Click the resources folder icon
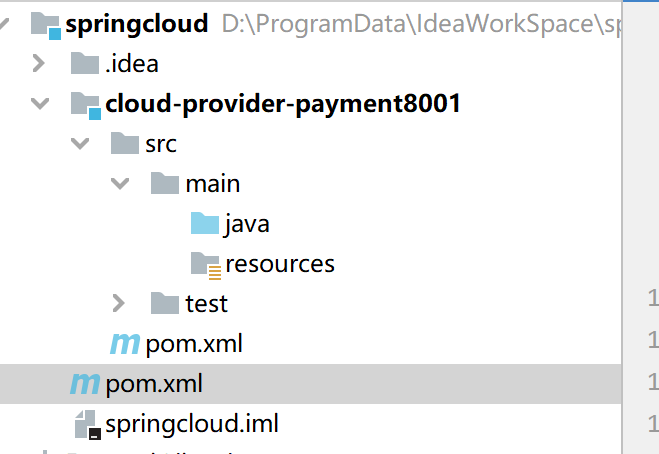The image size is (659, 454). 206,266
